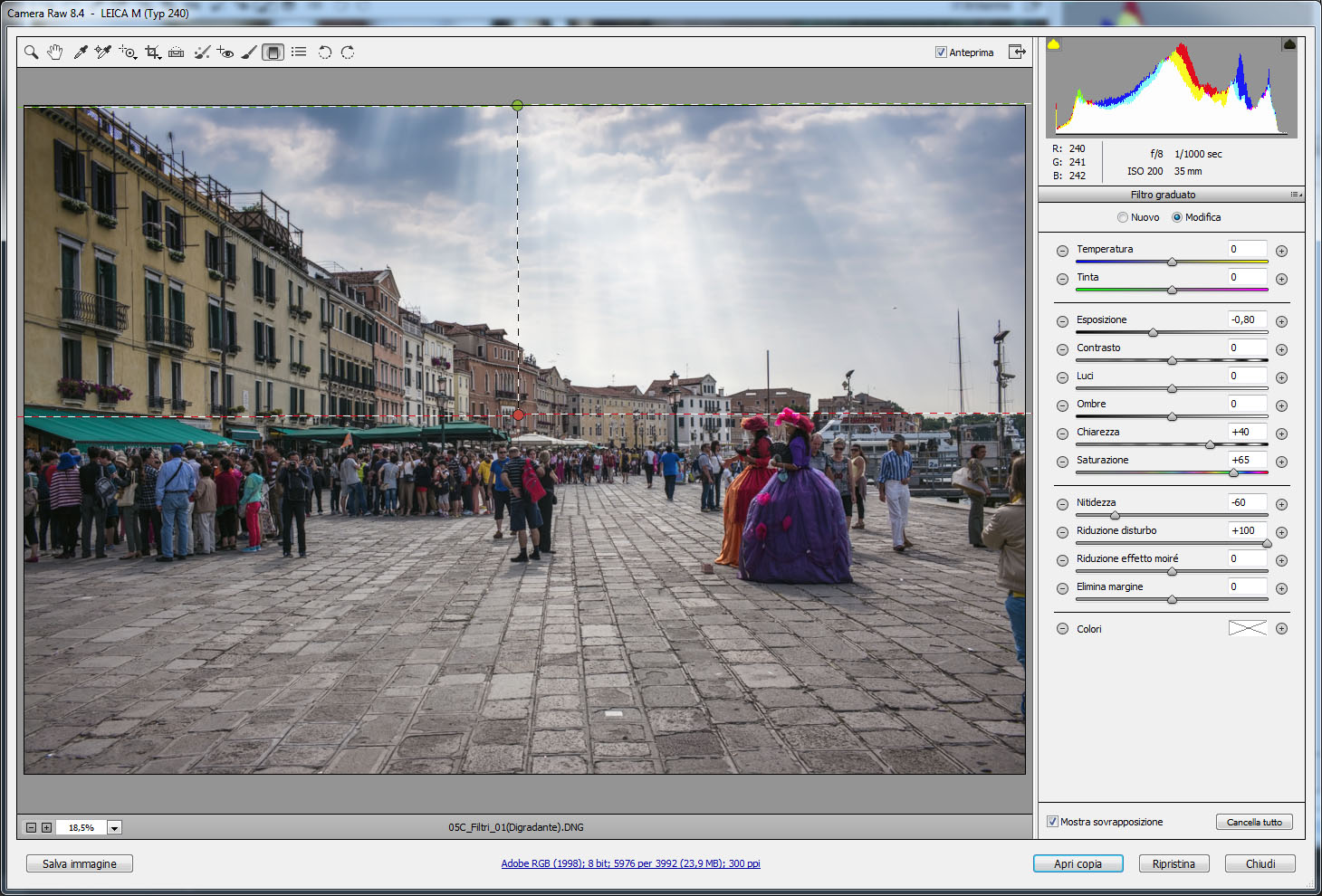Viewport: 1322px width, 896px height.
Task: Select the Zoom tool
Action: (31, 52)
